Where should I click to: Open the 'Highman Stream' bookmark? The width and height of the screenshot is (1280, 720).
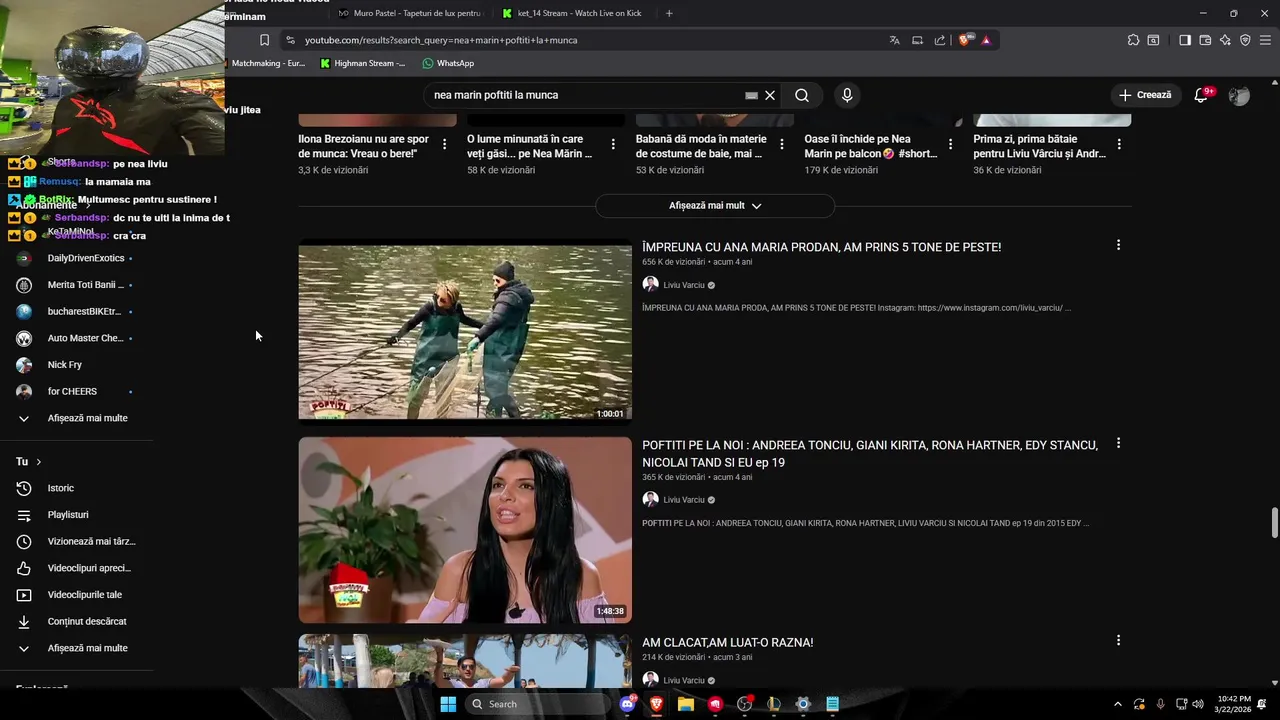pyautogui.click(x=363, y=63)
